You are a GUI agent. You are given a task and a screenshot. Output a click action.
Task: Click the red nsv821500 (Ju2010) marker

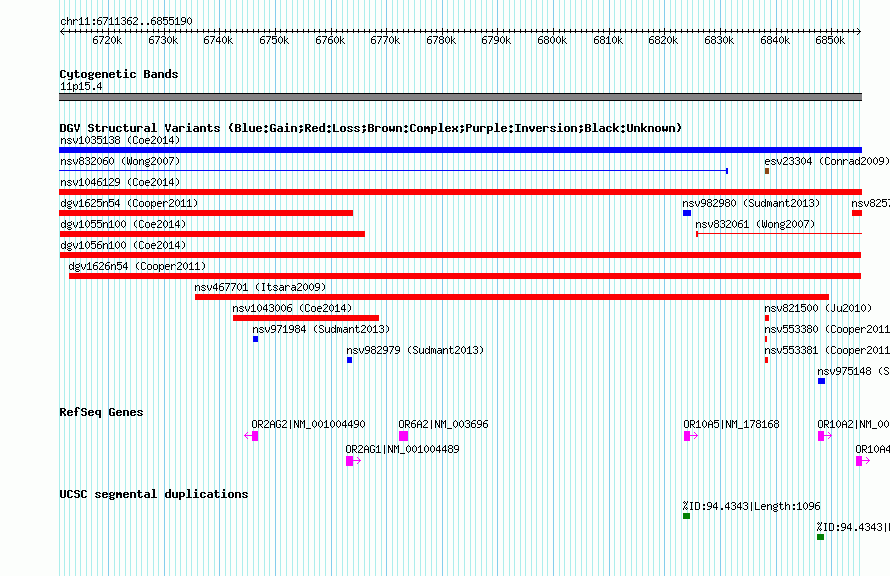tap(767, 318)
